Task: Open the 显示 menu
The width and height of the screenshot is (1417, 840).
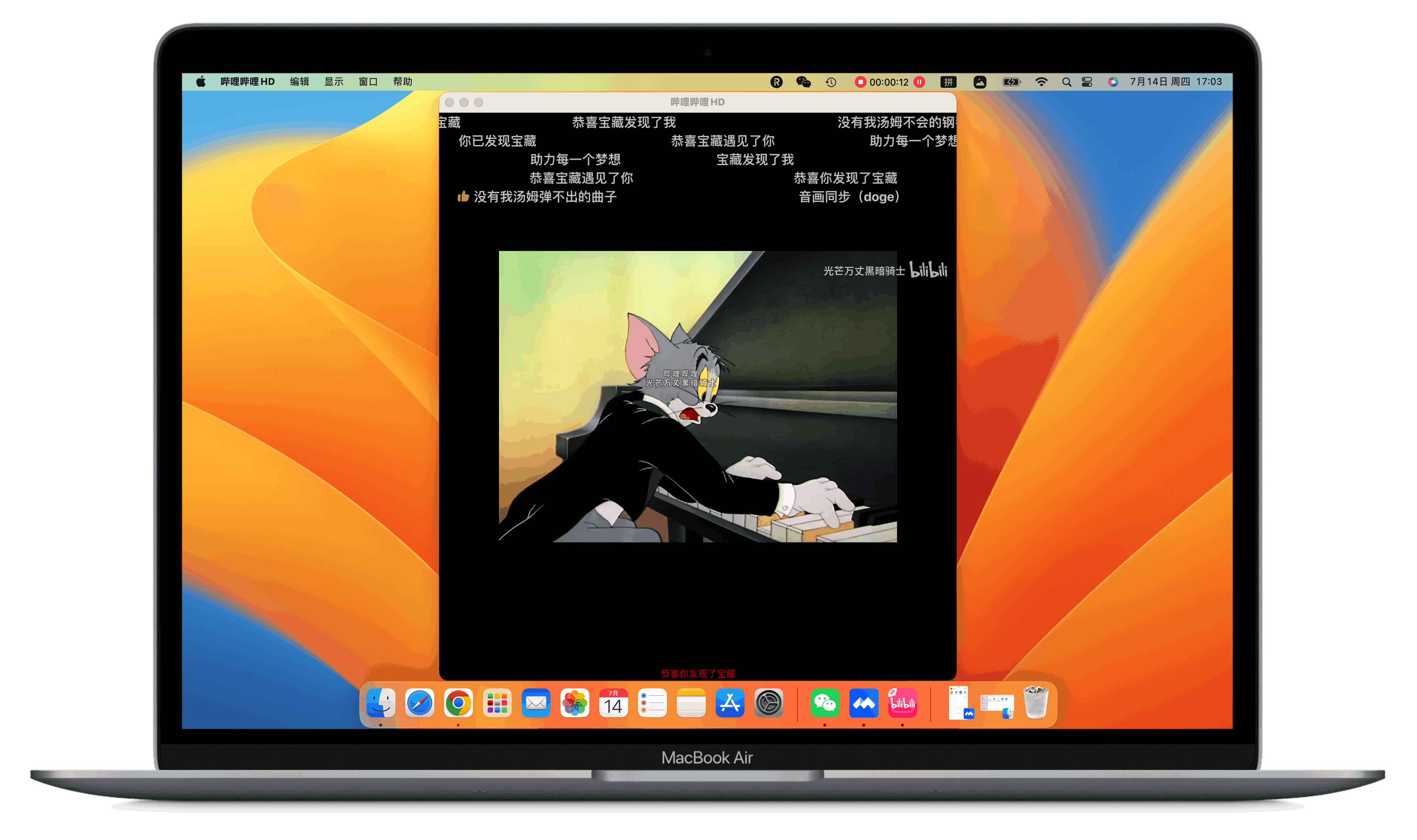Action: point(334,82)
